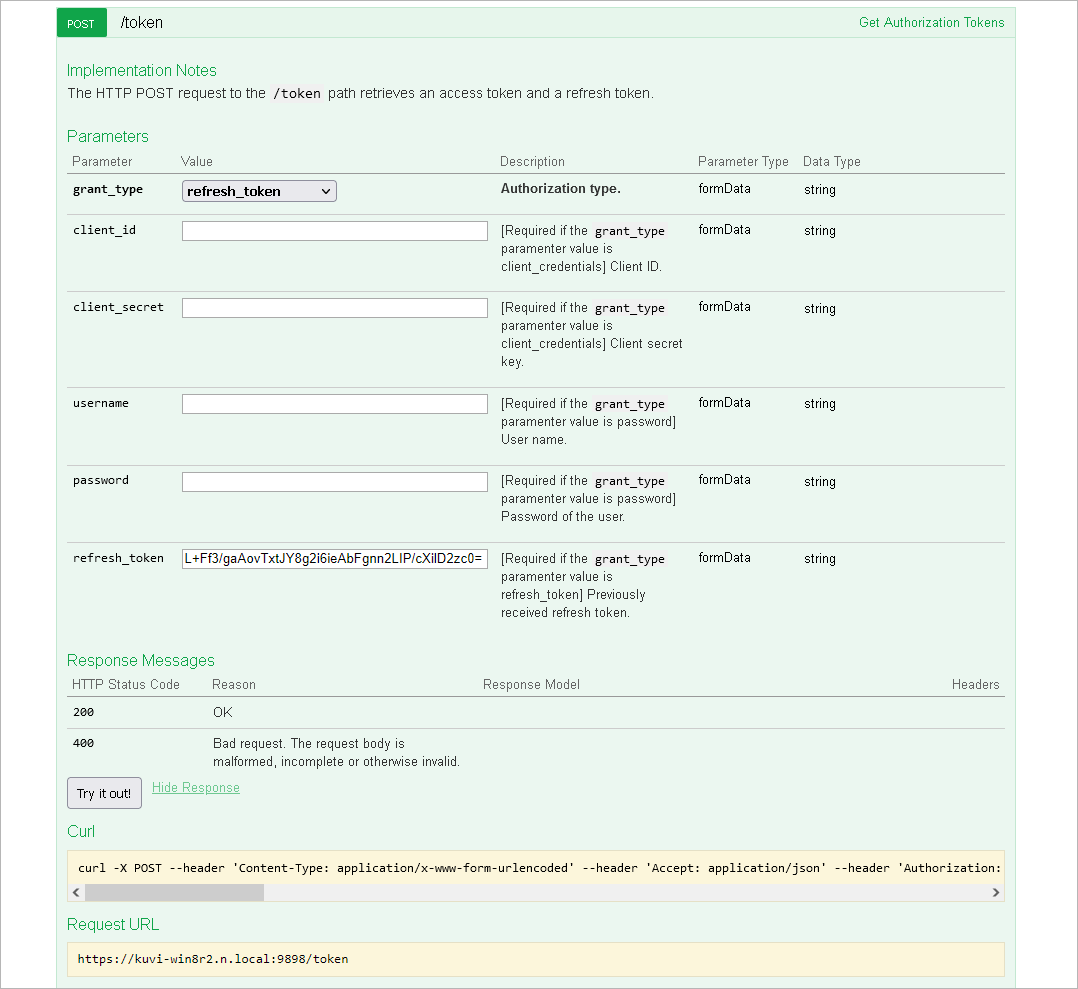Screen dimensions: 1078x989
Task: Click the Curl section heading
Action: point(81,832)
